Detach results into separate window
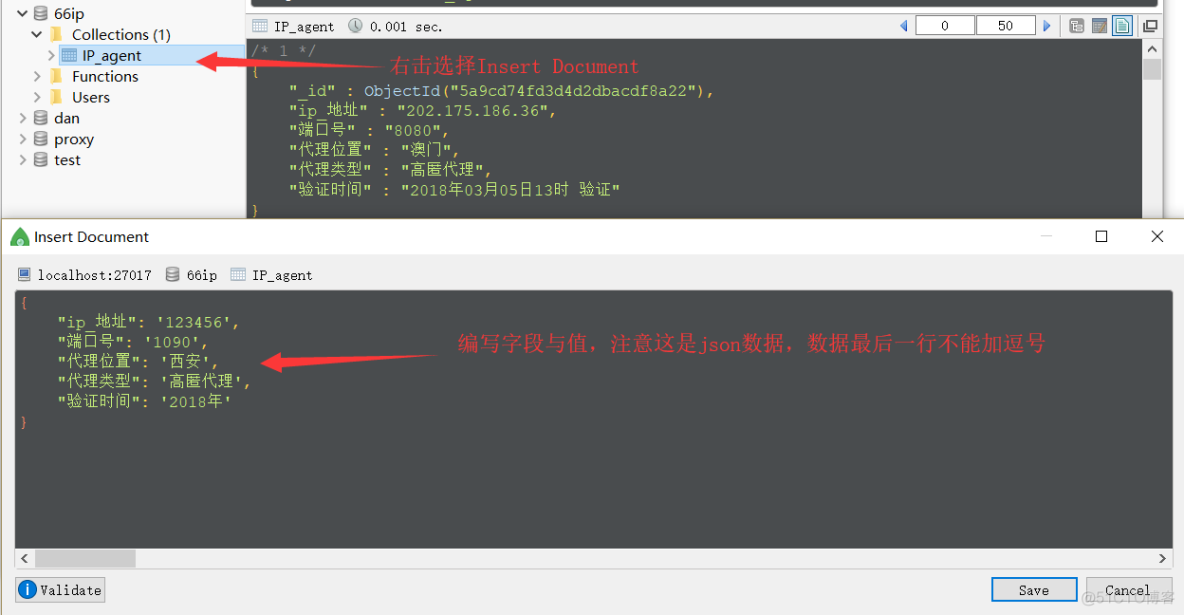 (1150, 26)
